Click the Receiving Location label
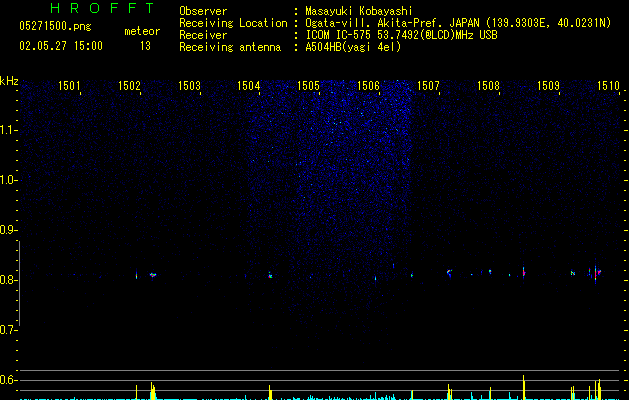Viewport: 629px width, 400px height. pyautogui.click(x=233, y=23)
